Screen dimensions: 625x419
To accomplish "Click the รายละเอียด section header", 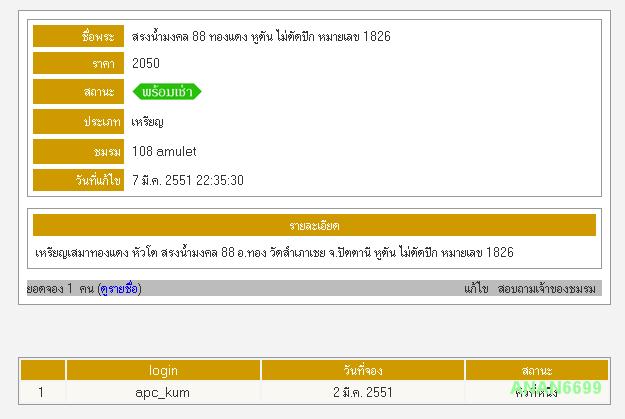I will (x=314, y=225).
